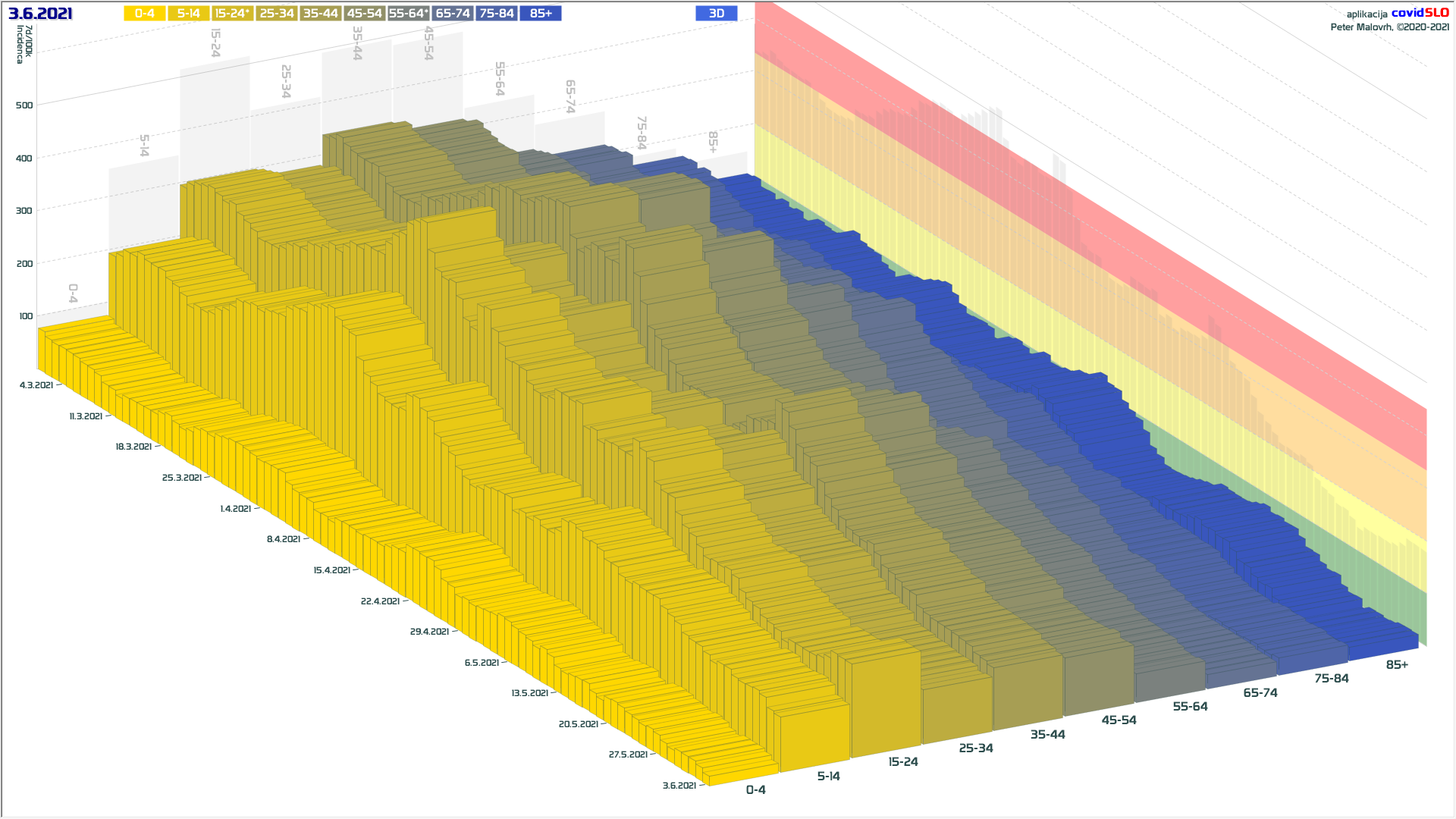Viewport: 1456px width, 819px height.
Task: Open the covidSLO application link
Action: (1420, 13)
